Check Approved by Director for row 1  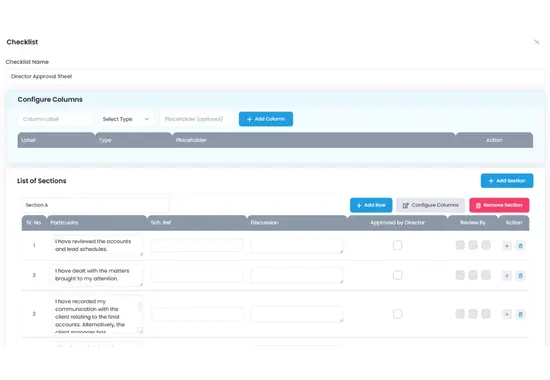[x=397, y=245]
